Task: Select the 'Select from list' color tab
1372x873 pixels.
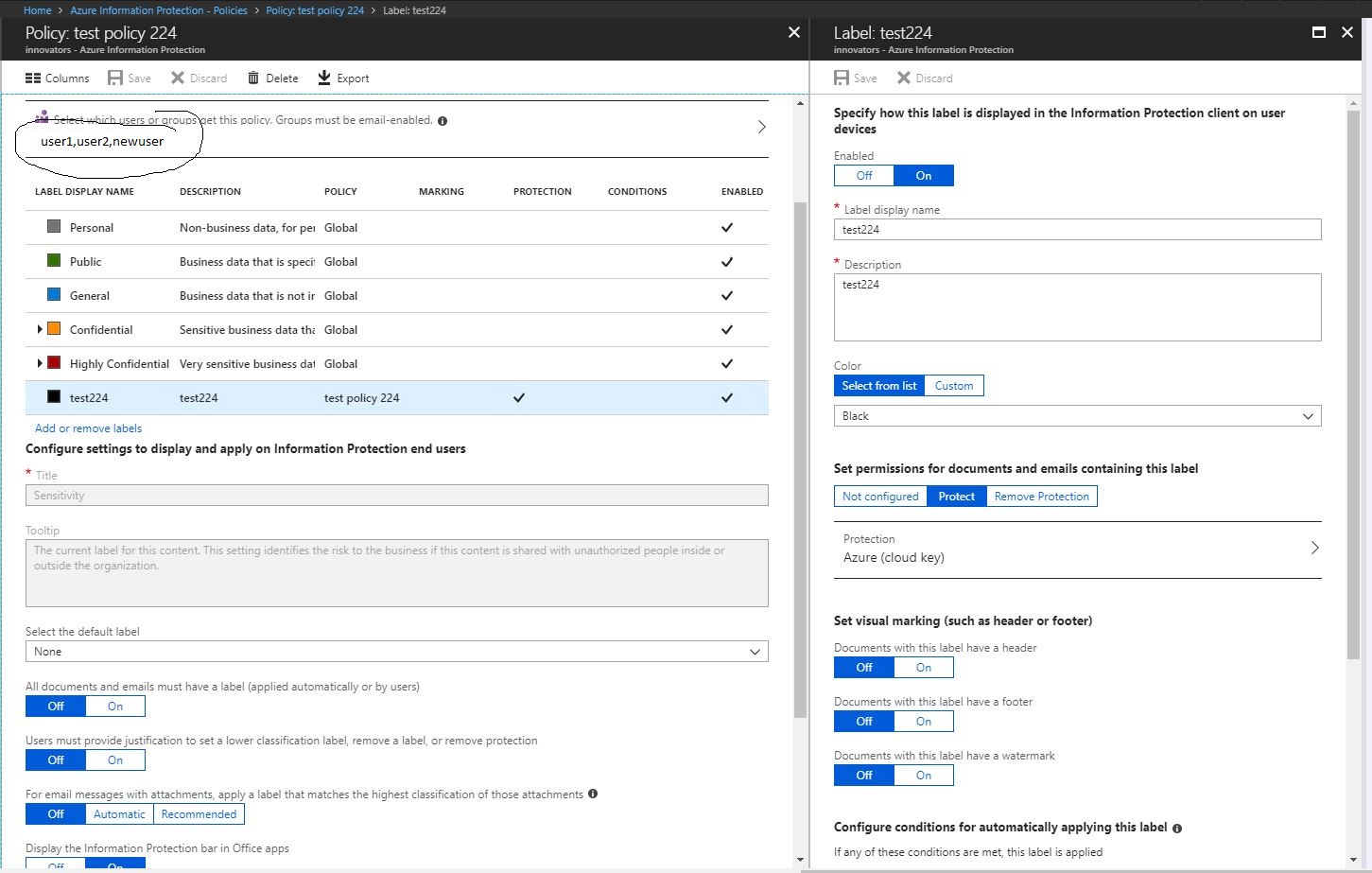Action: click(x=879, y=386)
